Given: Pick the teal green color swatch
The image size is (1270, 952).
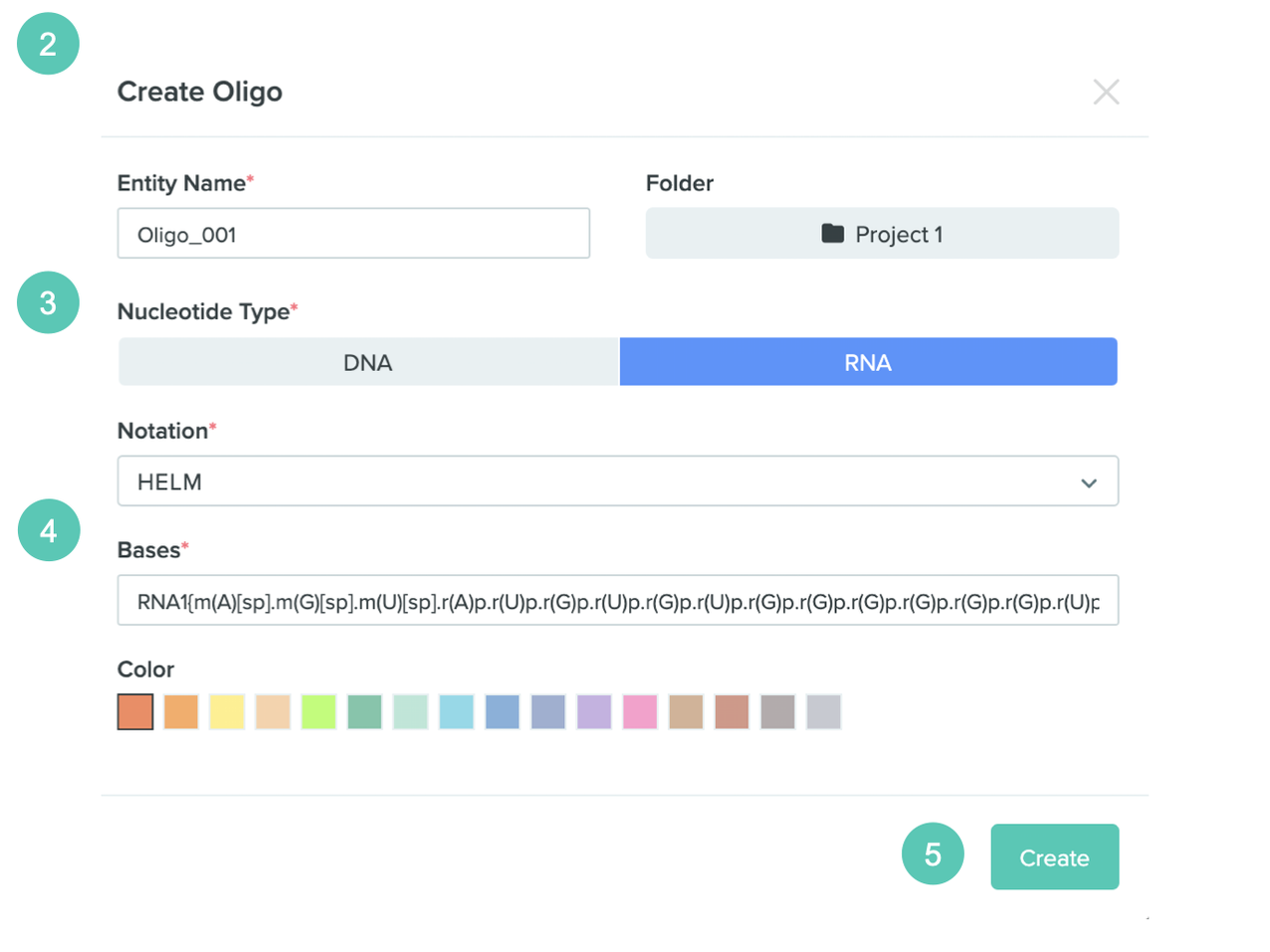Looking at the screenshot, I should (x=364, y=712).
